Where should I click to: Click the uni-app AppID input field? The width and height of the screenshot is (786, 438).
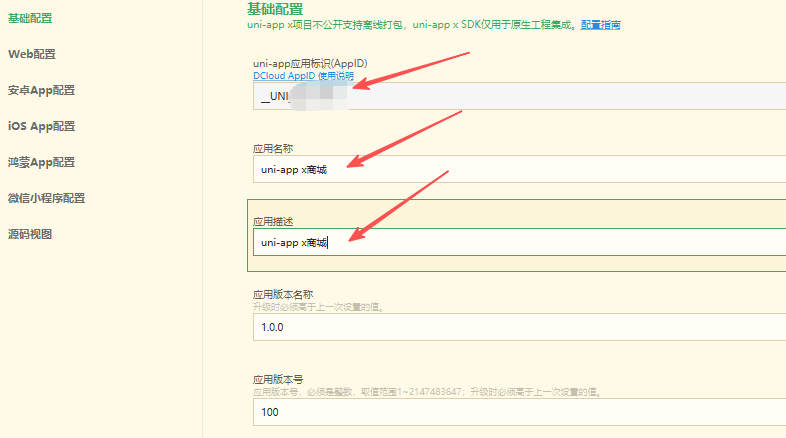[519, 96]
